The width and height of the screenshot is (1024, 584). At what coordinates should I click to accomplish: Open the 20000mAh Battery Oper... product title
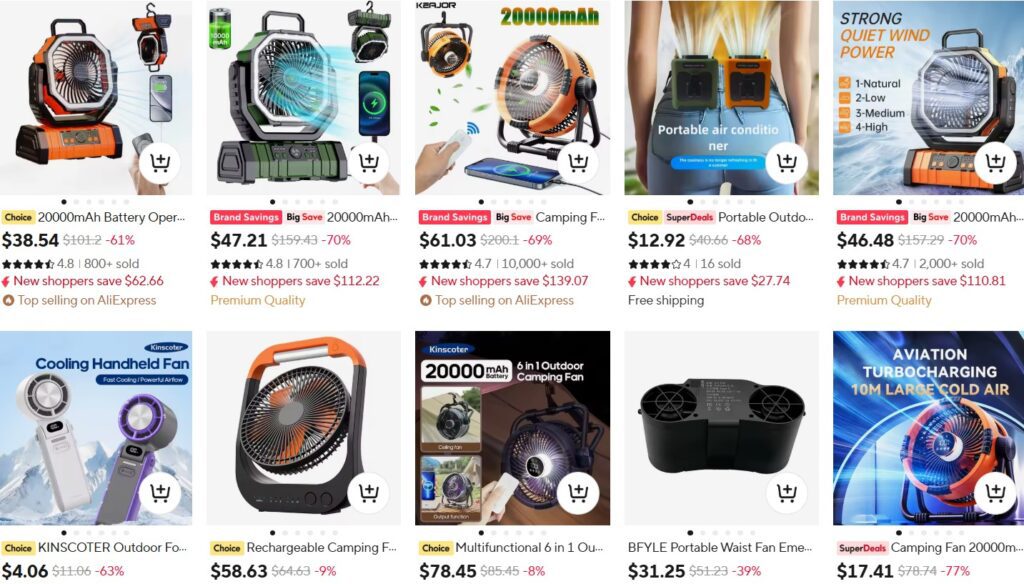(x=111, y=217)
